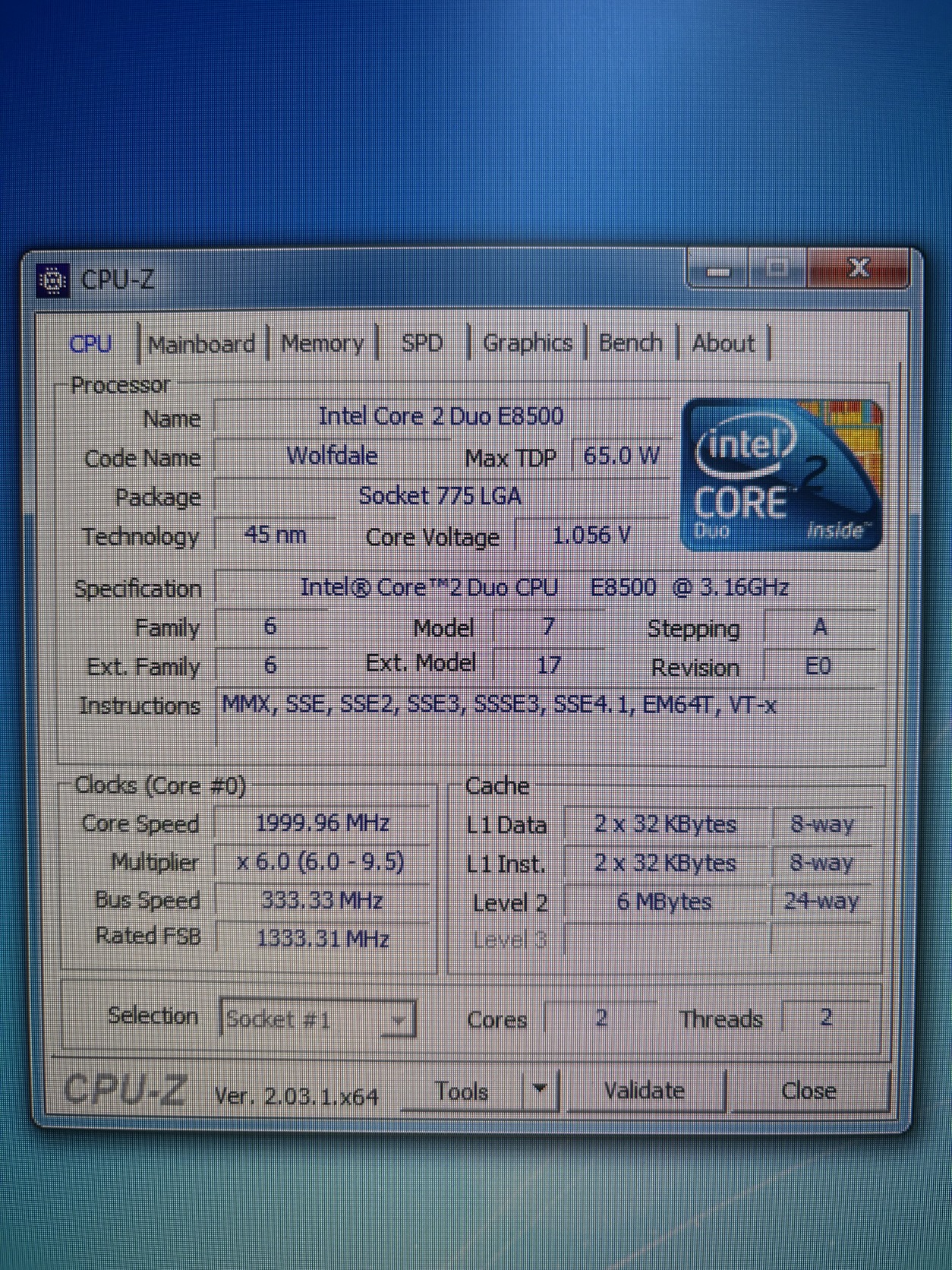This screenshot has height=1270, width=952.
Task: Click the L1 Inst. 2 x 32 KBytes value
Action: (665, 864)
